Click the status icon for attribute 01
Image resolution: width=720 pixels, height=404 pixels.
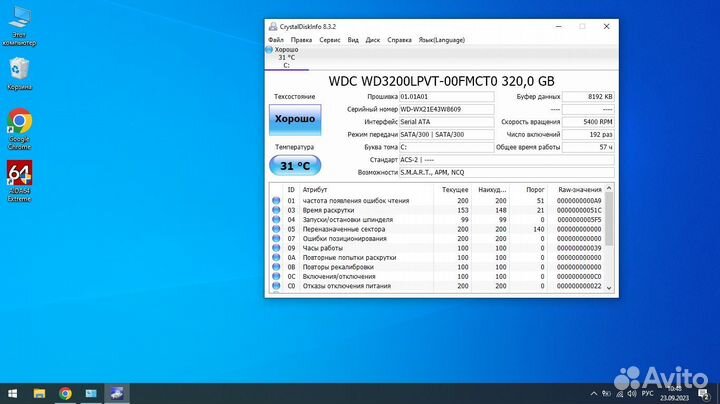click(x=276, y=201)
